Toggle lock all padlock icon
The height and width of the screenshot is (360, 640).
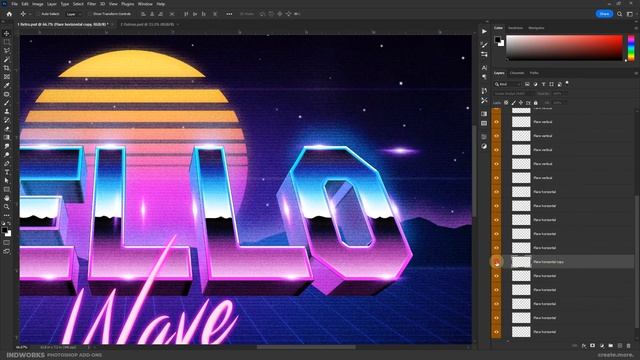pyautogui.click(x=536, y=103)
